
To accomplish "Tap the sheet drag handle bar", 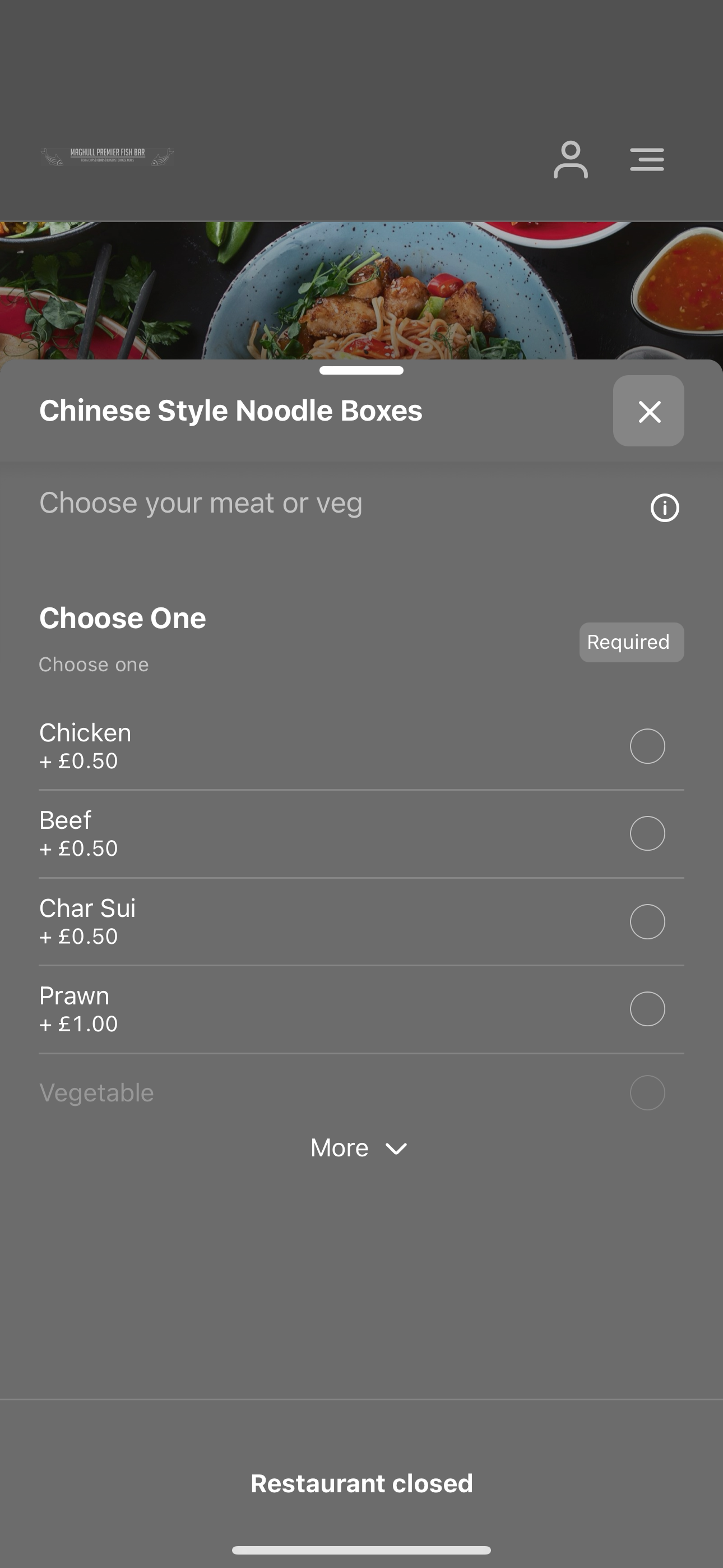I will click(x=361, y=370).
